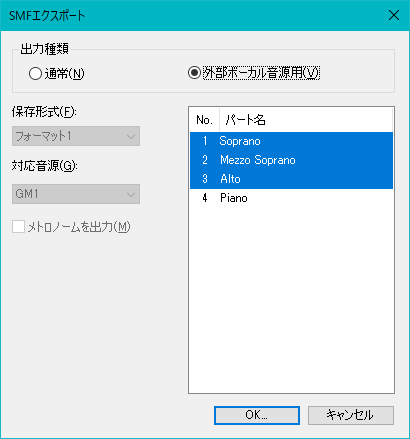This screenshot has width=410, height=439.
Task: Click the No. column header
Action: pyautogui.click(x=204, y=120)
